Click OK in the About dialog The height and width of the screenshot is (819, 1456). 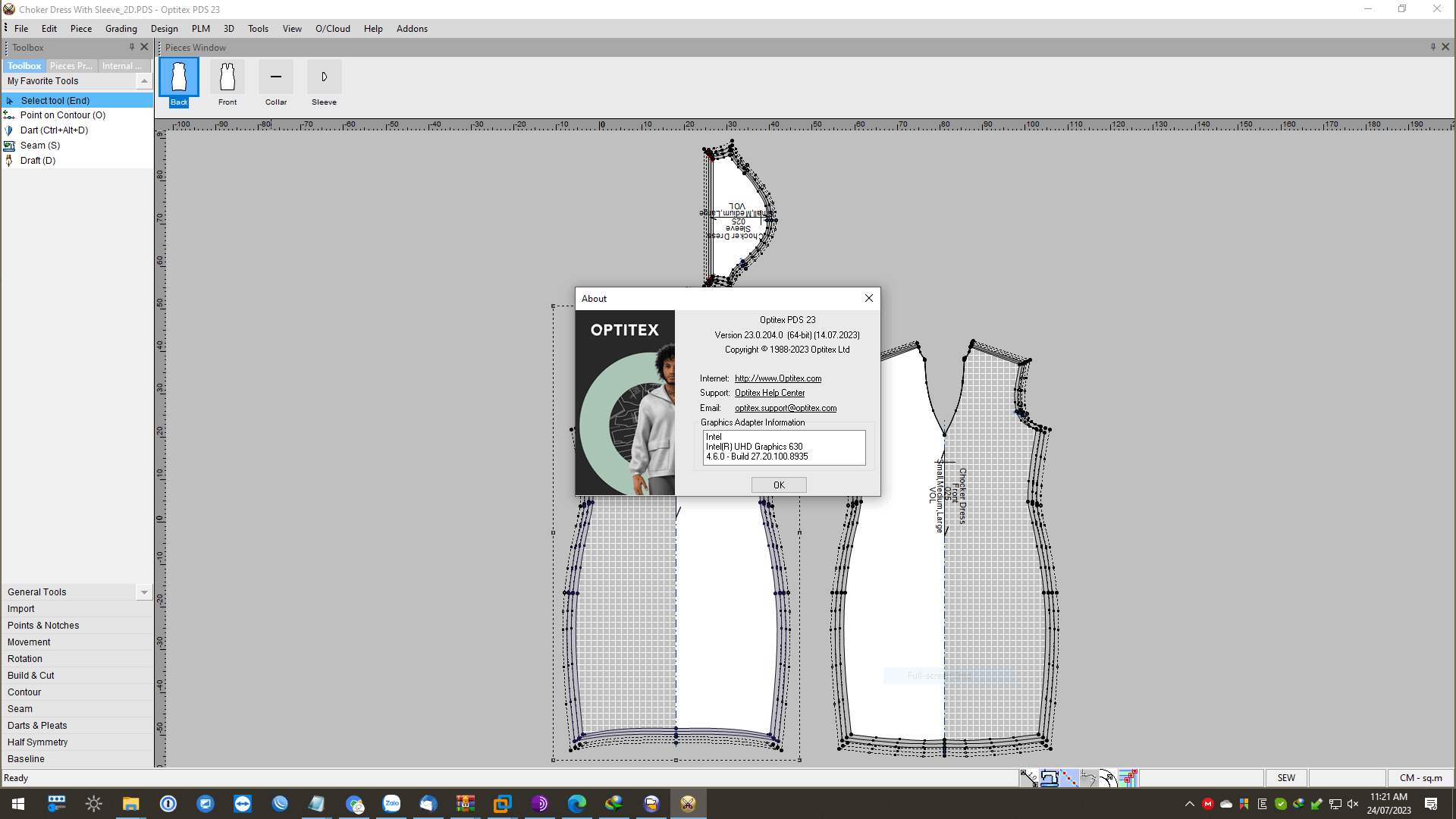779,485
